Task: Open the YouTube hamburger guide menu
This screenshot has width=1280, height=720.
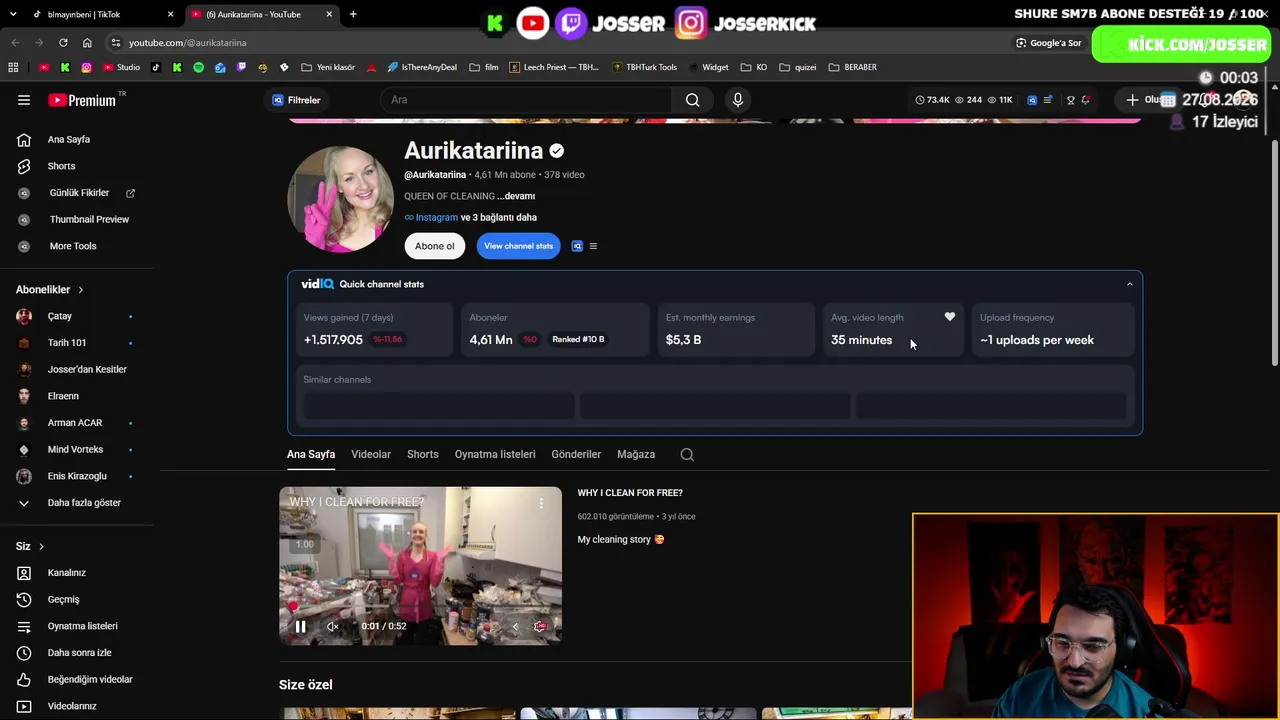Action: tap(24, 100)
